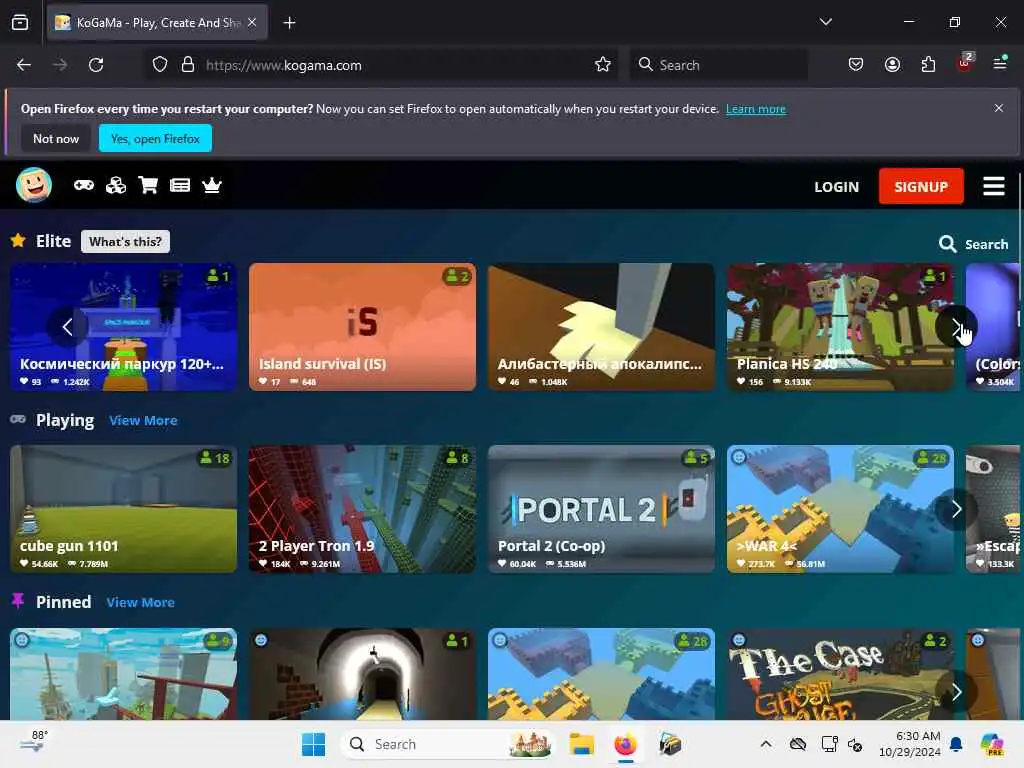Click View More beside Pinned
The height and width of the screenshot is (768, 1024).
tap(140, 603)
